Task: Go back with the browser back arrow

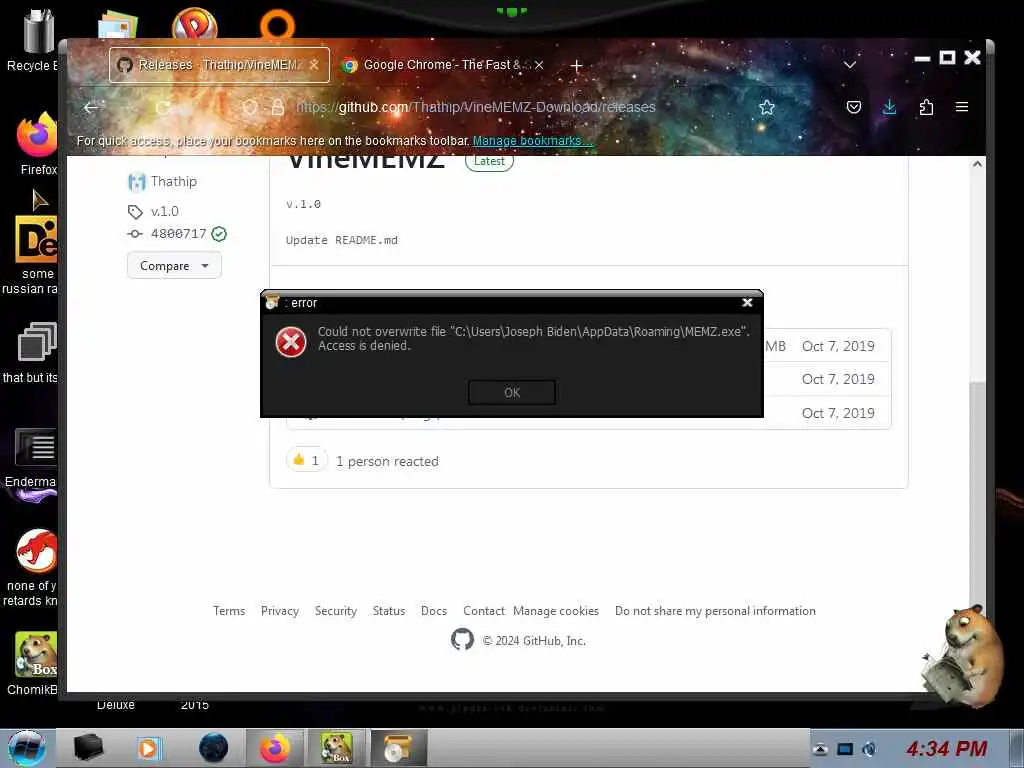Action: (91, 107)
